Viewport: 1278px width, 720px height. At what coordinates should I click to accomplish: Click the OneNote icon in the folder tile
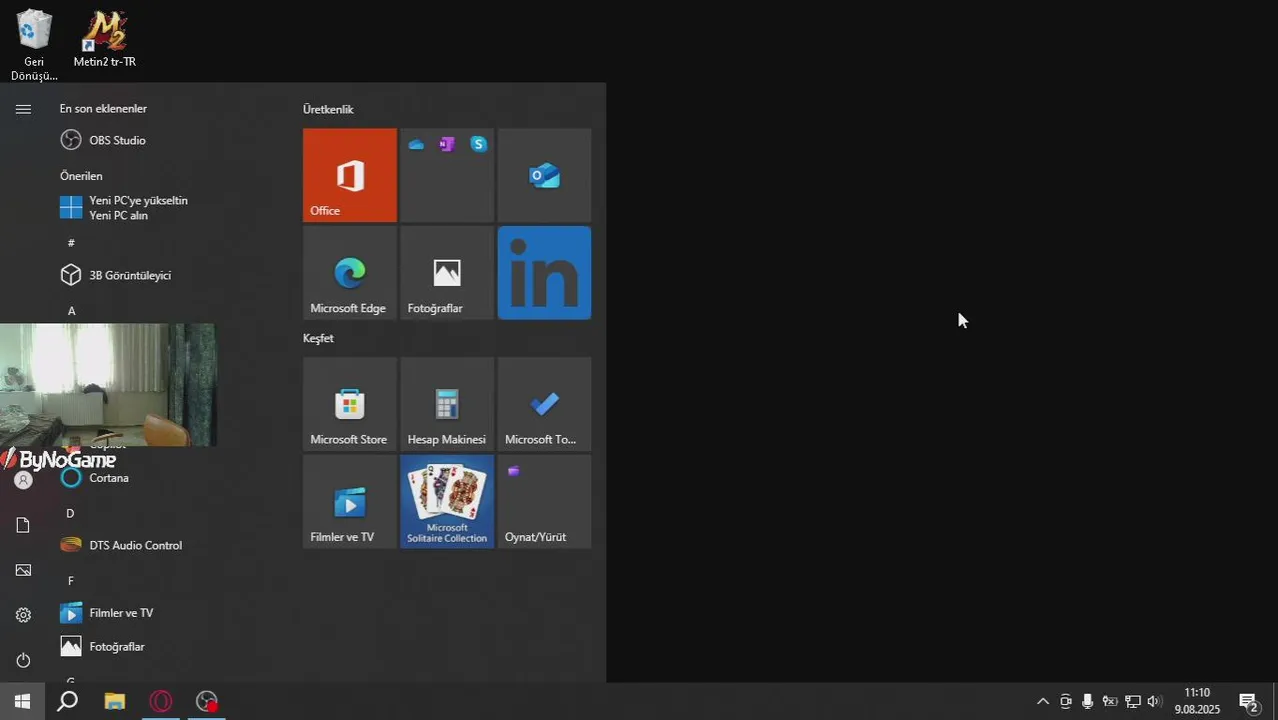point(447,144)
